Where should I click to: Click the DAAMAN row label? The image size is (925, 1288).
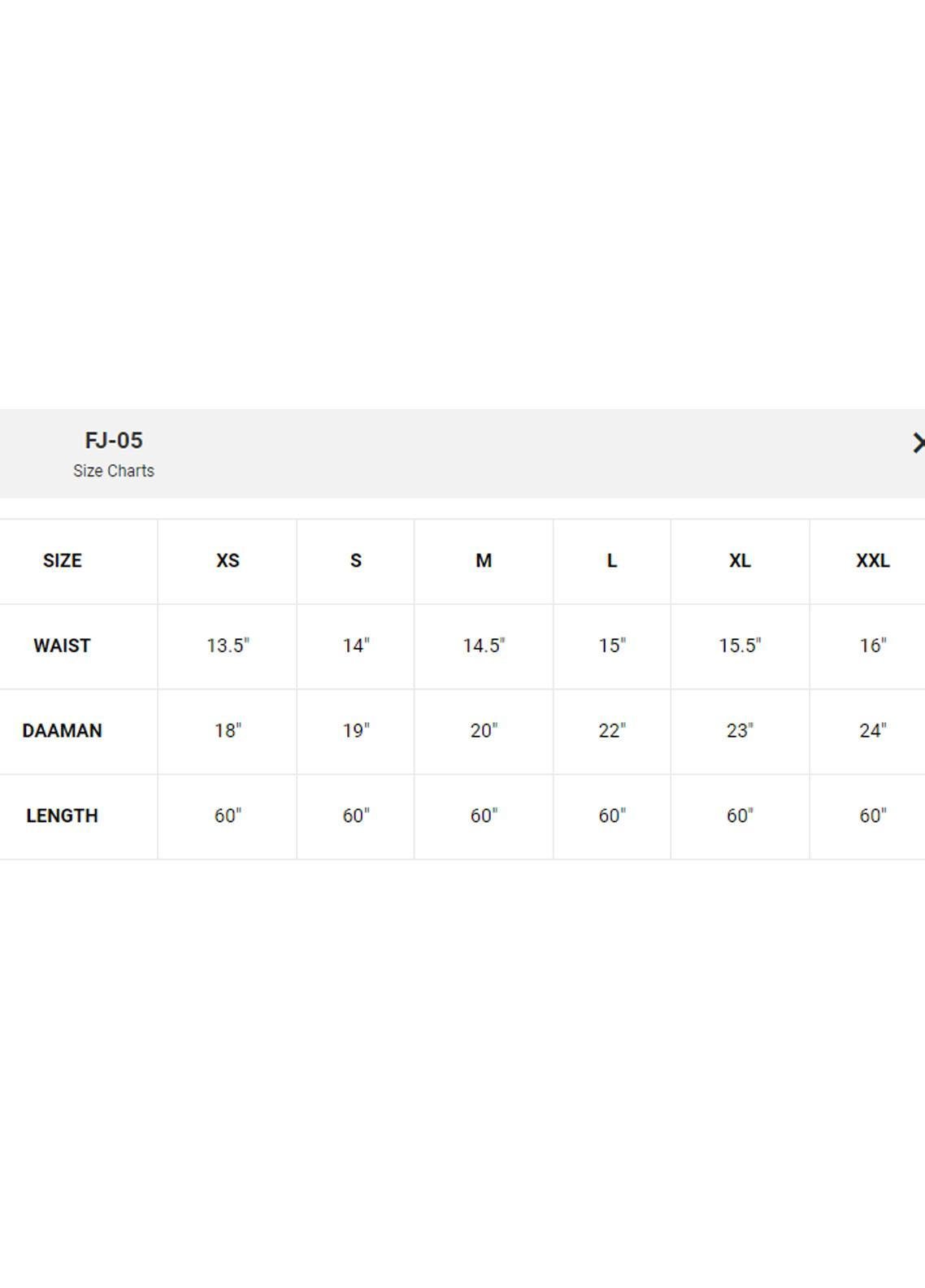click(x=62, y=731)
